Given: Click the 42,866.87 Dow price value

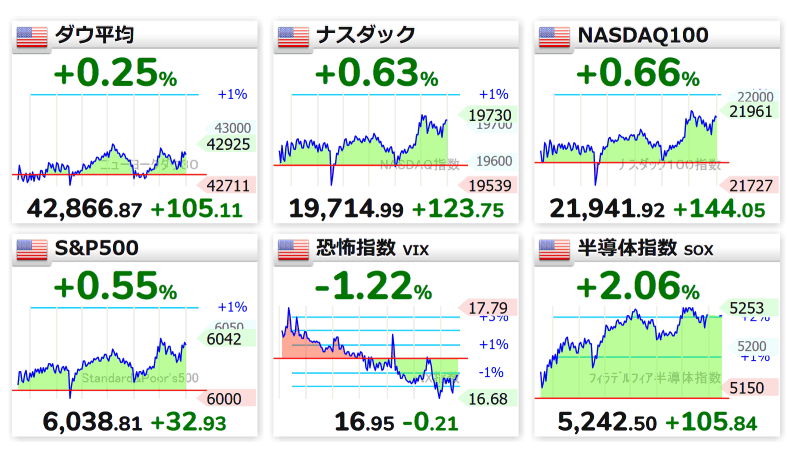Looking at the screenshot, I should 84,209.
